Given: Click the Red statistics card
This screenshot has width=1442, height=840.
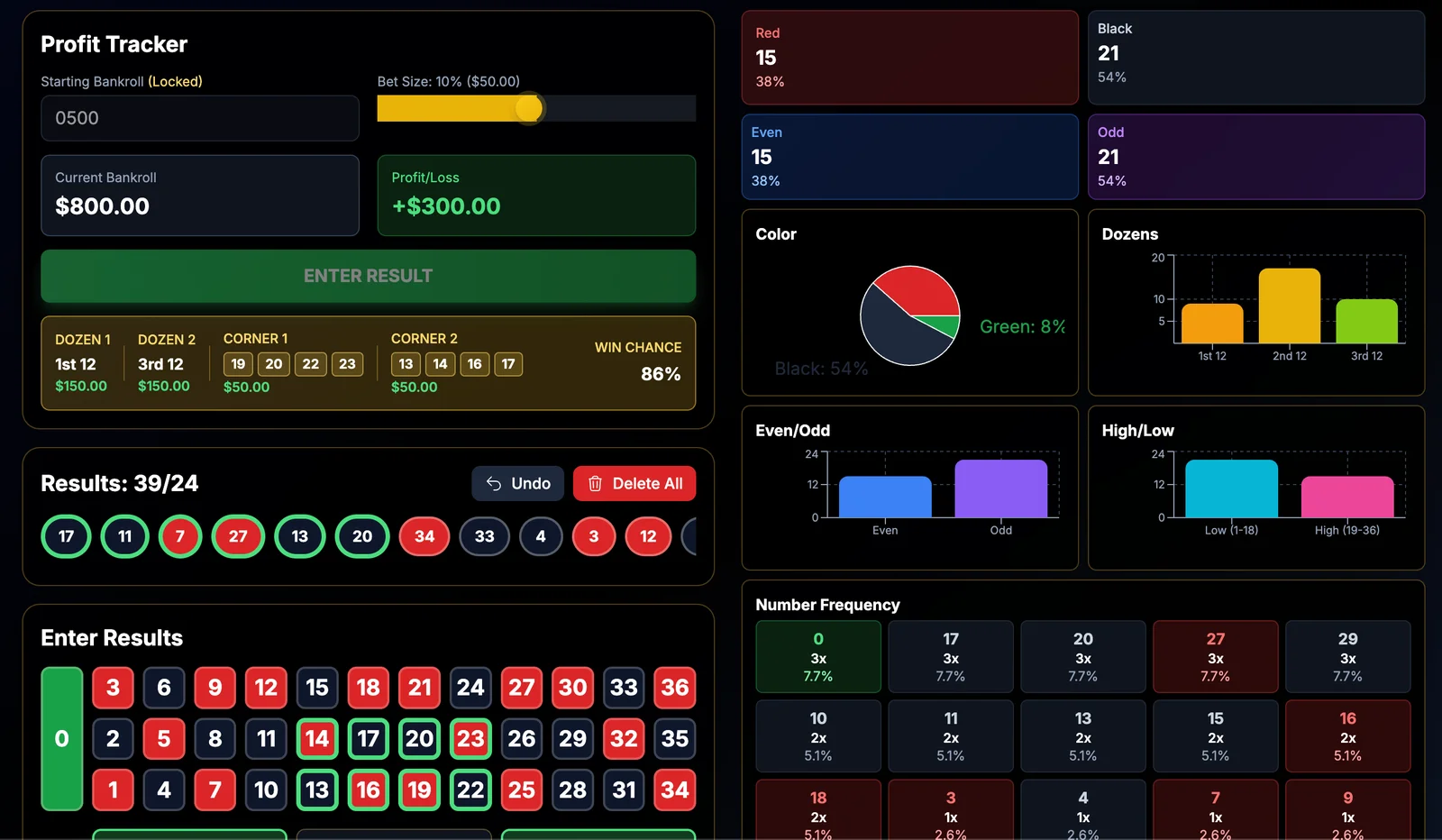Looking at the screenshot, I should pyautogui.click(x=909, y=58).
